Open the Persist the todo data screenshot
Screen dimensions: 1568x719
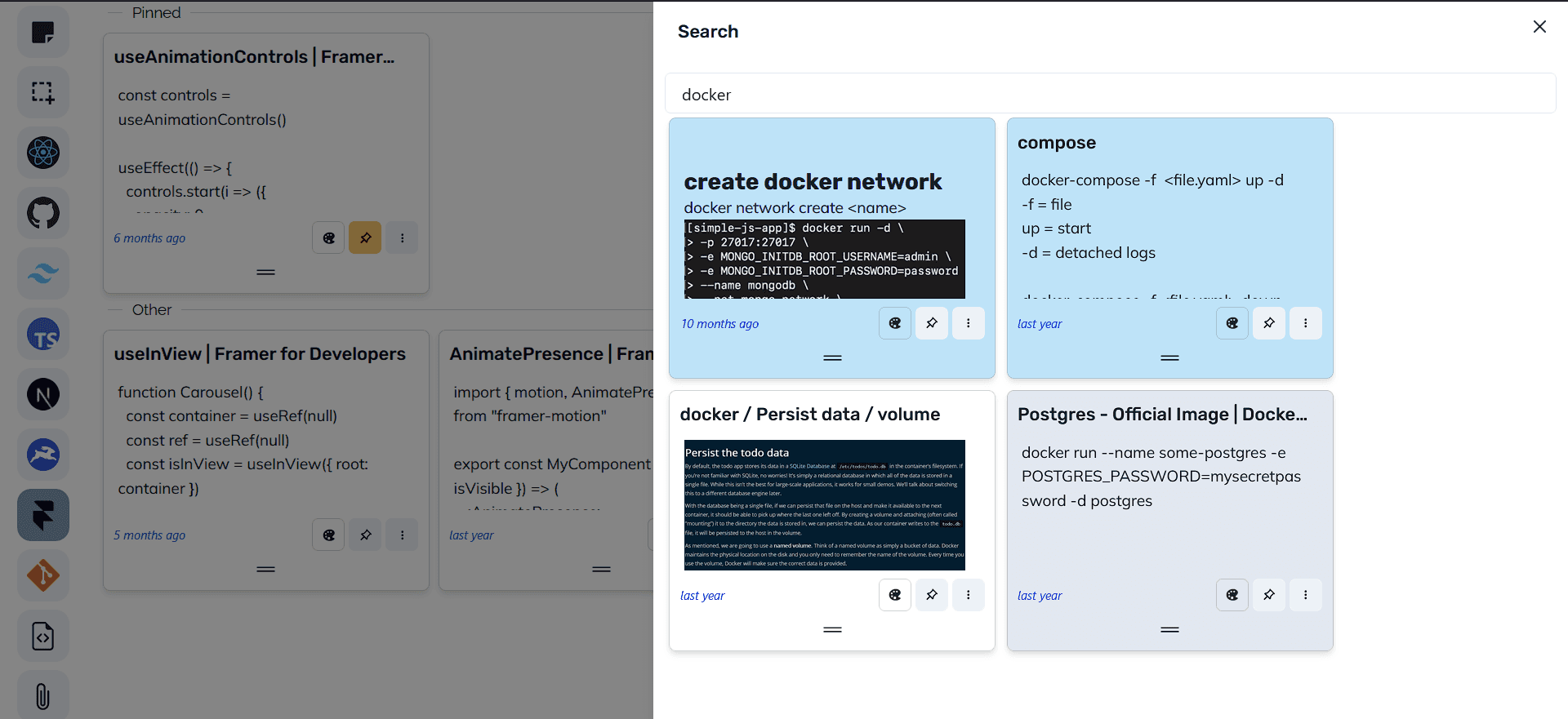pyautogui.click(x=825, y=505)
